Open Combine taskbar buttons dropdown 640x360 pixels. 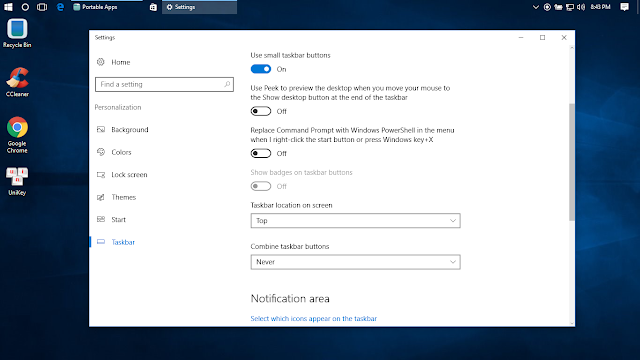click(356, 262)
